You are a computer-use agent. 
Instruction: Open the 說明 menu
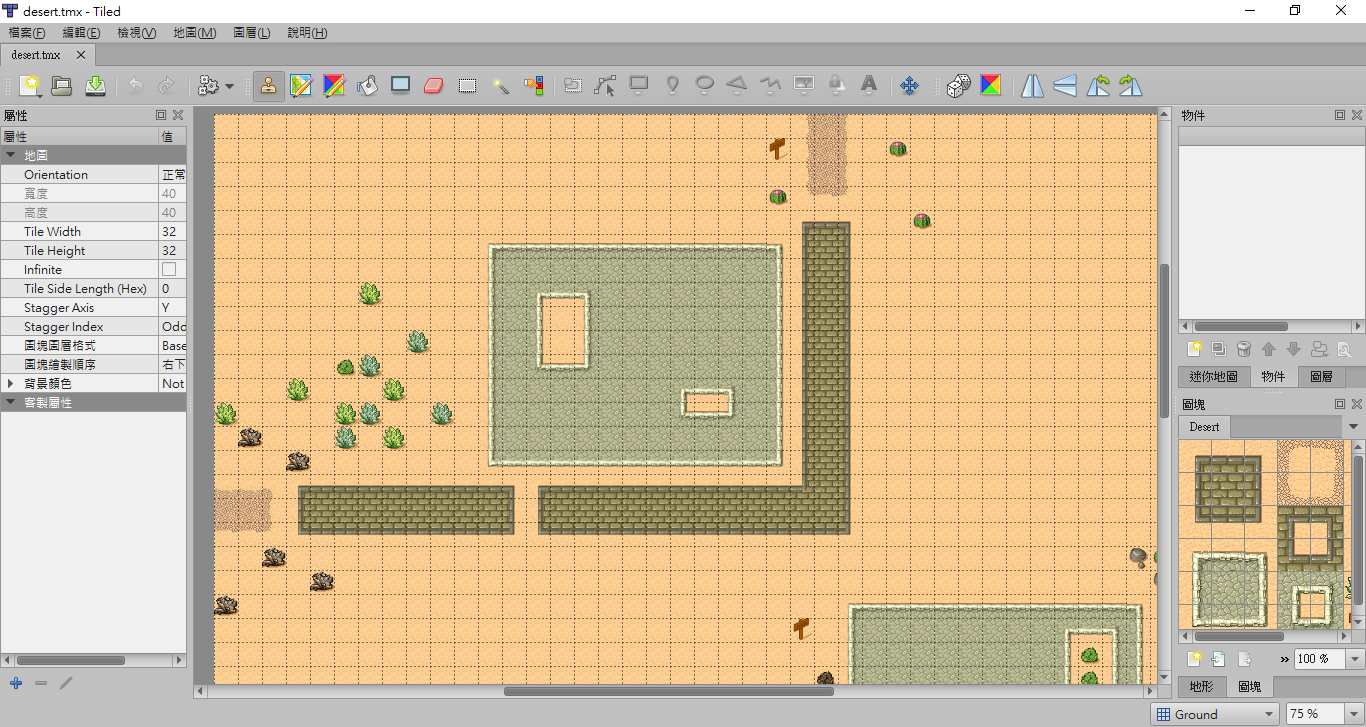pos(307,33)
